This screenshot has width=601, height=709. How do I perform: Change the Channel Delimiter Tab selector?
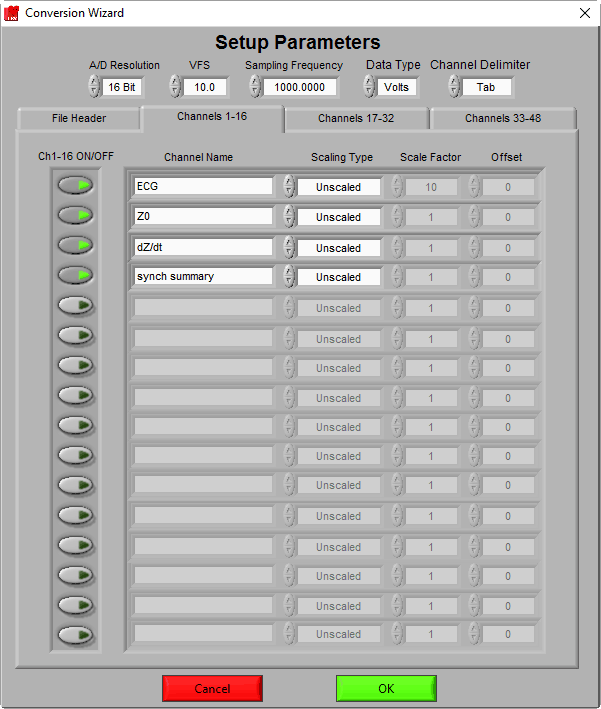coord(486,87)
